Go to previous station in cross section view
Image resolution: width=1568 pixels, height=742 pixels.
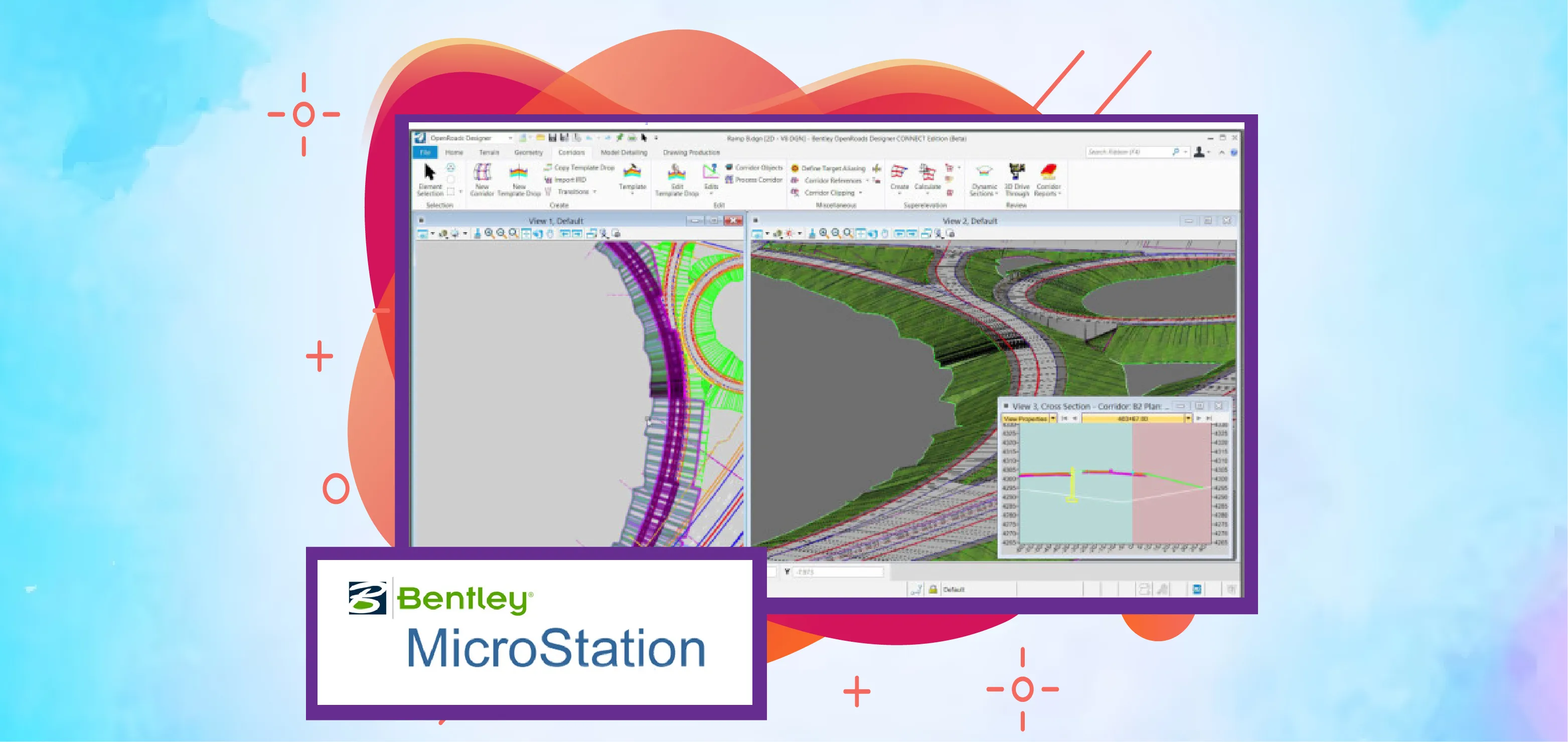pos(1074,419)
